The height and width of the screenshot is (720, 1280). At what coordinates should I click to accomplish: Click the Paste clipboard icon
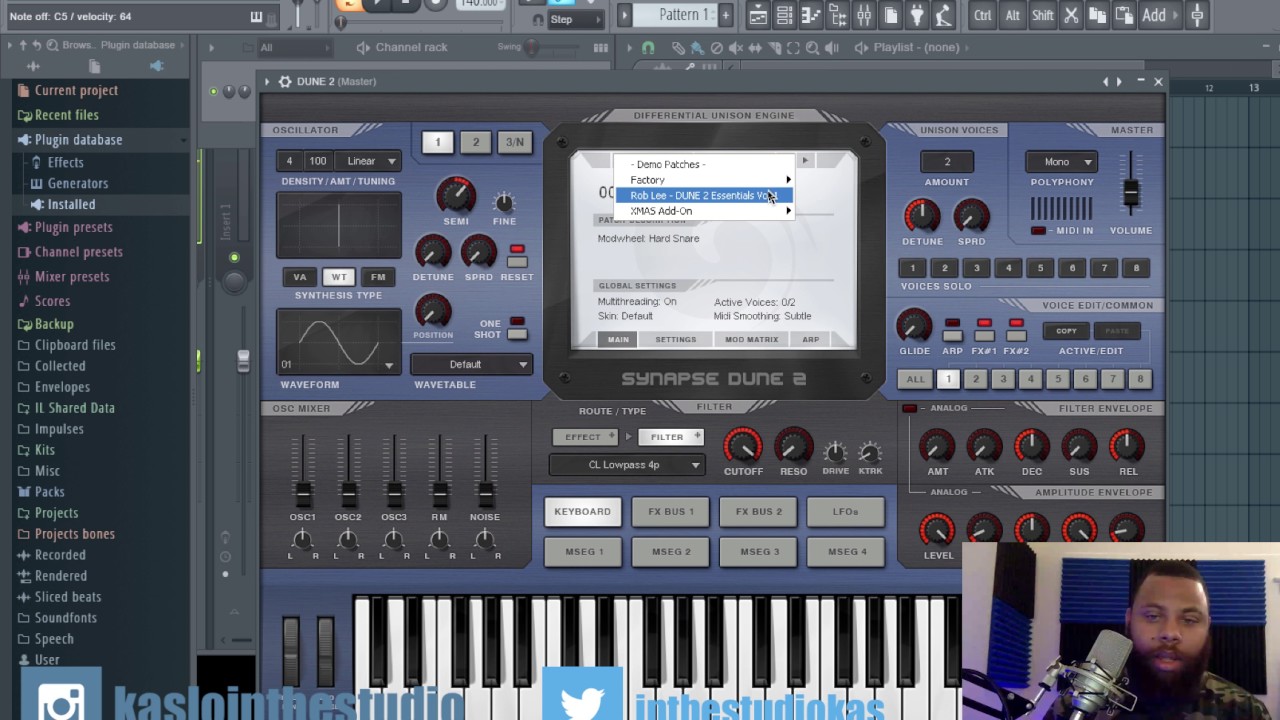[1124, 15]
